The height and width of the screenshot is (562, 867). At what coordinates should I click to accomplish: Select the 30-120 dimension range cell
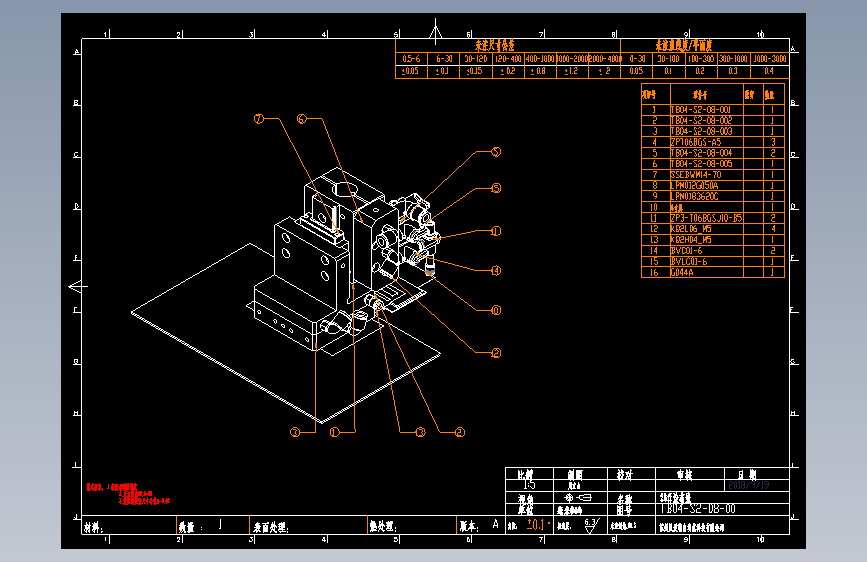coord(476,59)
